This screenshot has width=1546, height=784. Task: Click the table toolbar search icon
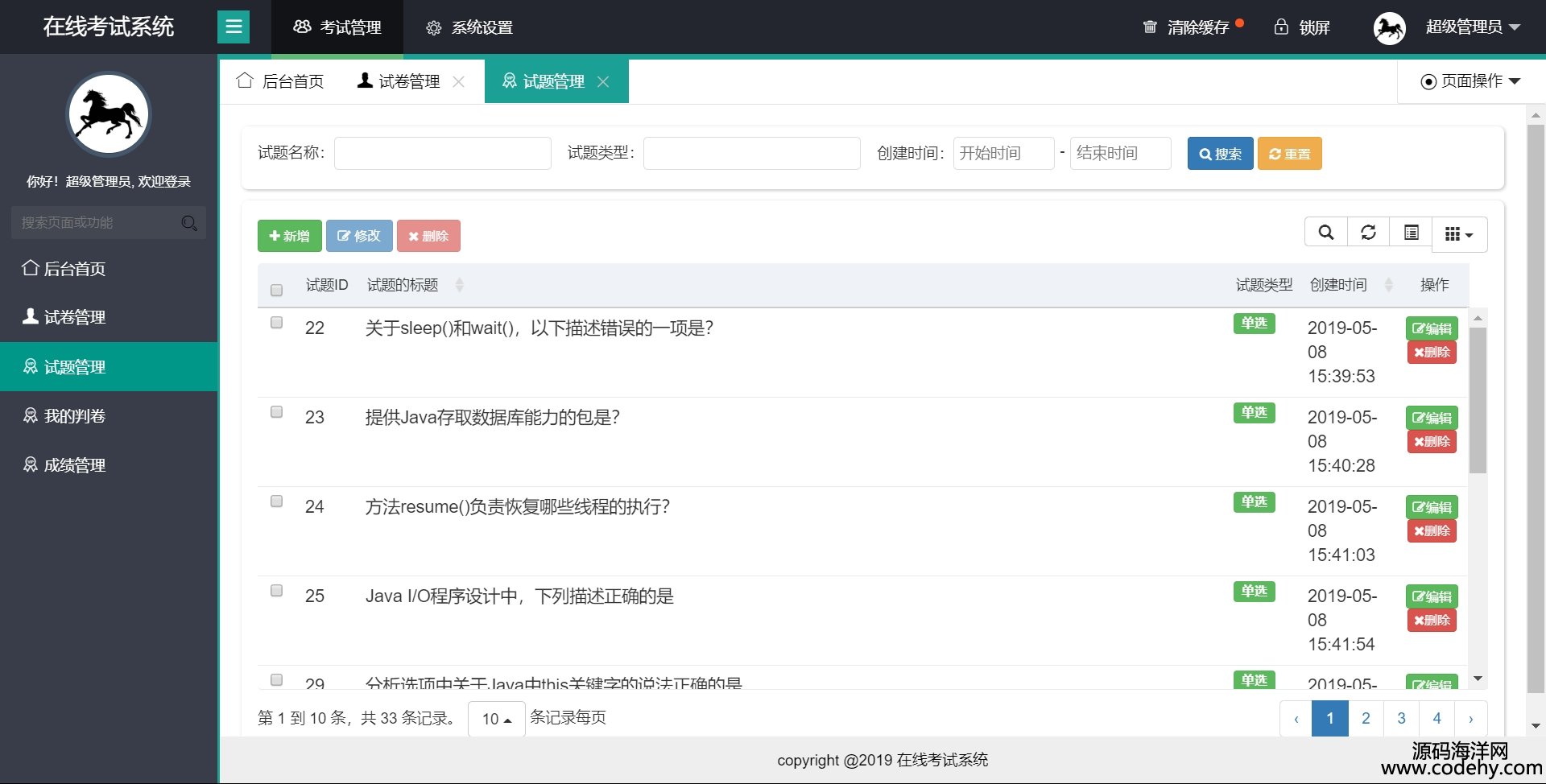click(x=1325, y=233)
